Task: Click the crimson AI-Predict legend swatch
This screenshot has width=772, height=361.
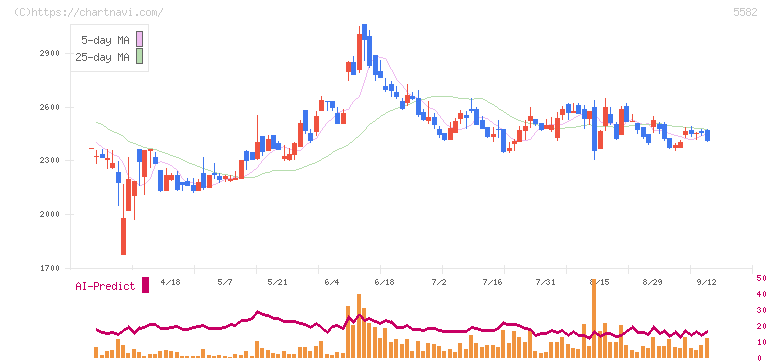Action: tap(145, 285)
